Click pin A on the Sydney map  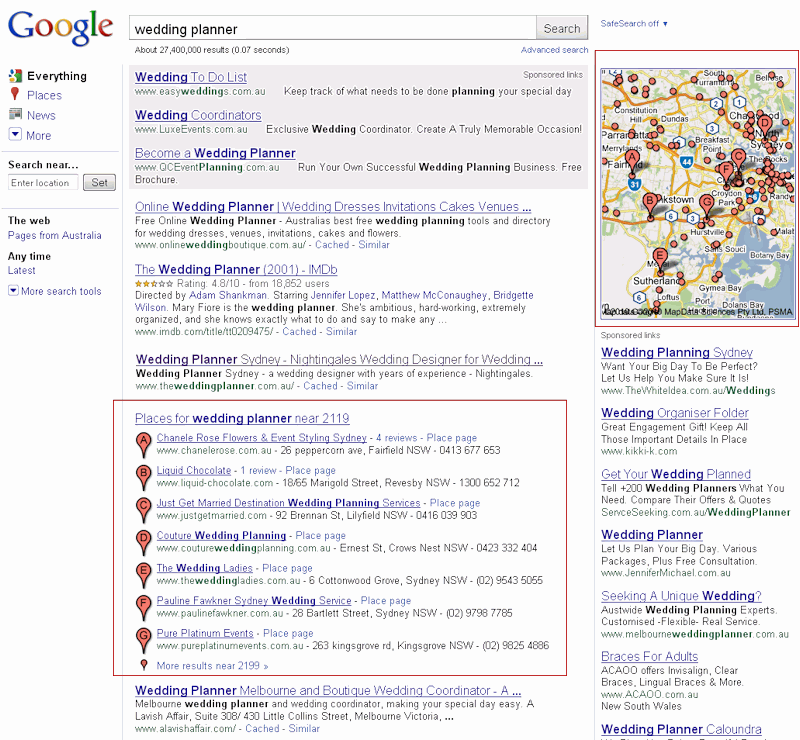pyautogui.click(x=633, y=161)
